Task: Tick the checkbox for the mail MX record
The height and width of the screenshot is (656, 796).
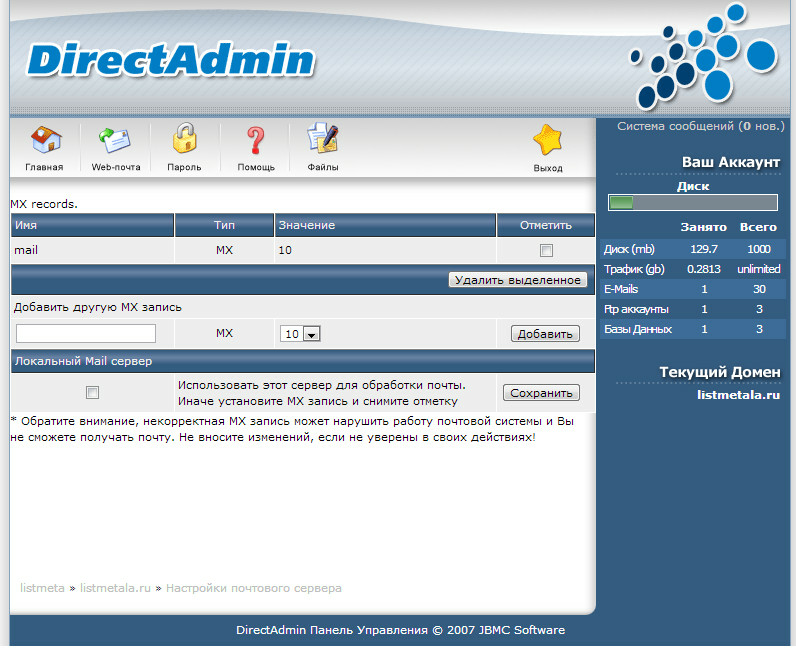Action: pyautogui.click(x=546, y=250)
